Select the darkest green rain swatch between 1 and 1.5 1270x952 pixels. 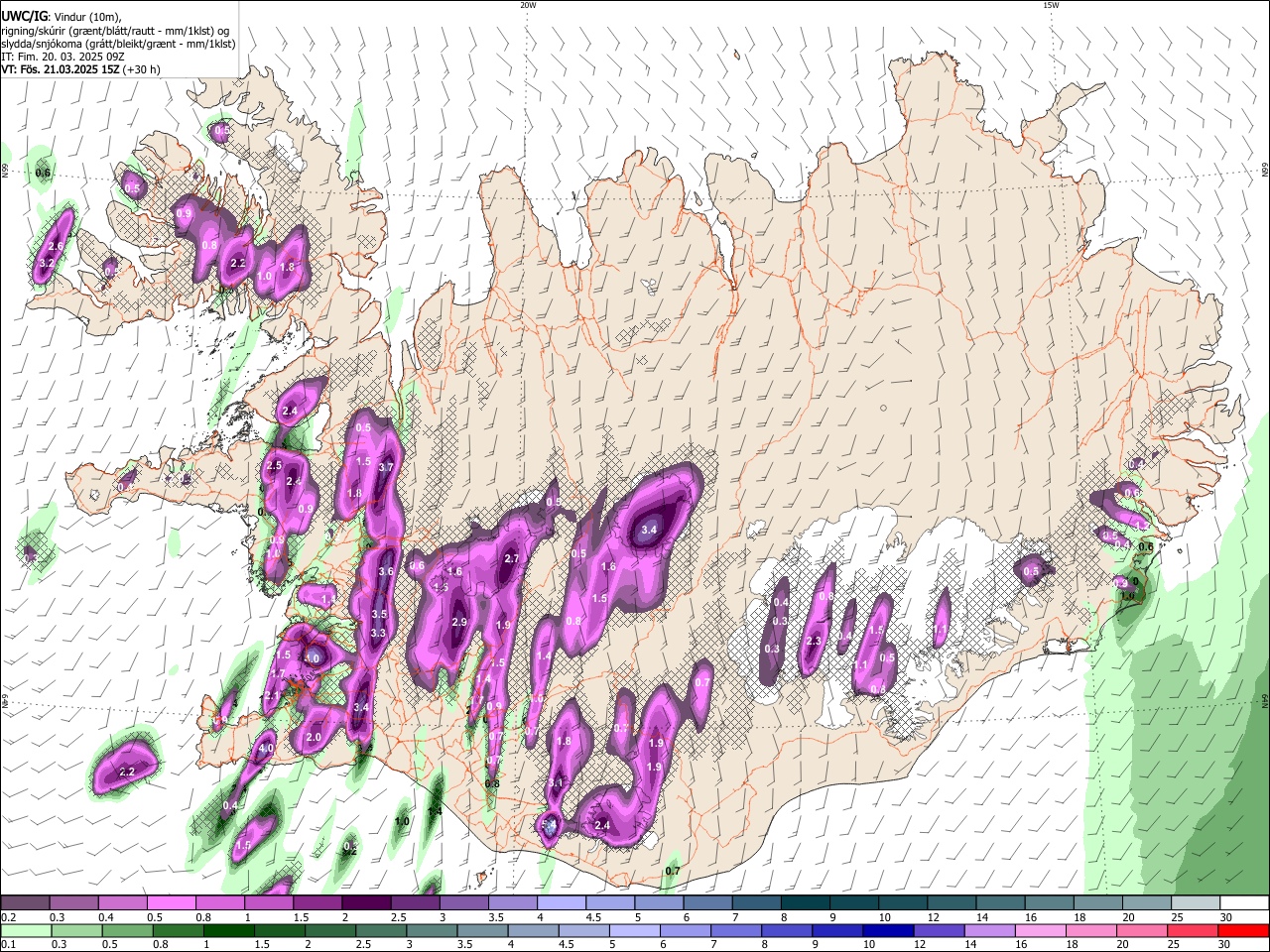pyautogui.click(x=228, y=931)
